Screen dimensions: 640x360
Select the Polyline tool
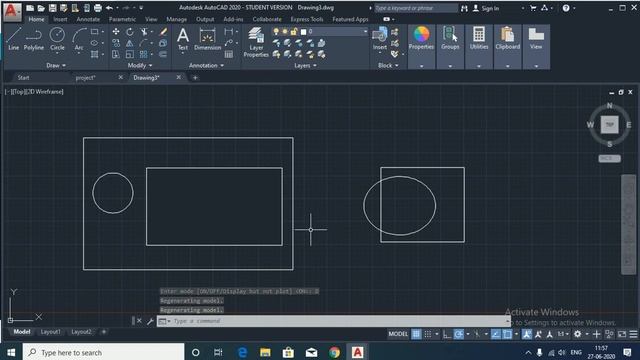tap(33, 39)
